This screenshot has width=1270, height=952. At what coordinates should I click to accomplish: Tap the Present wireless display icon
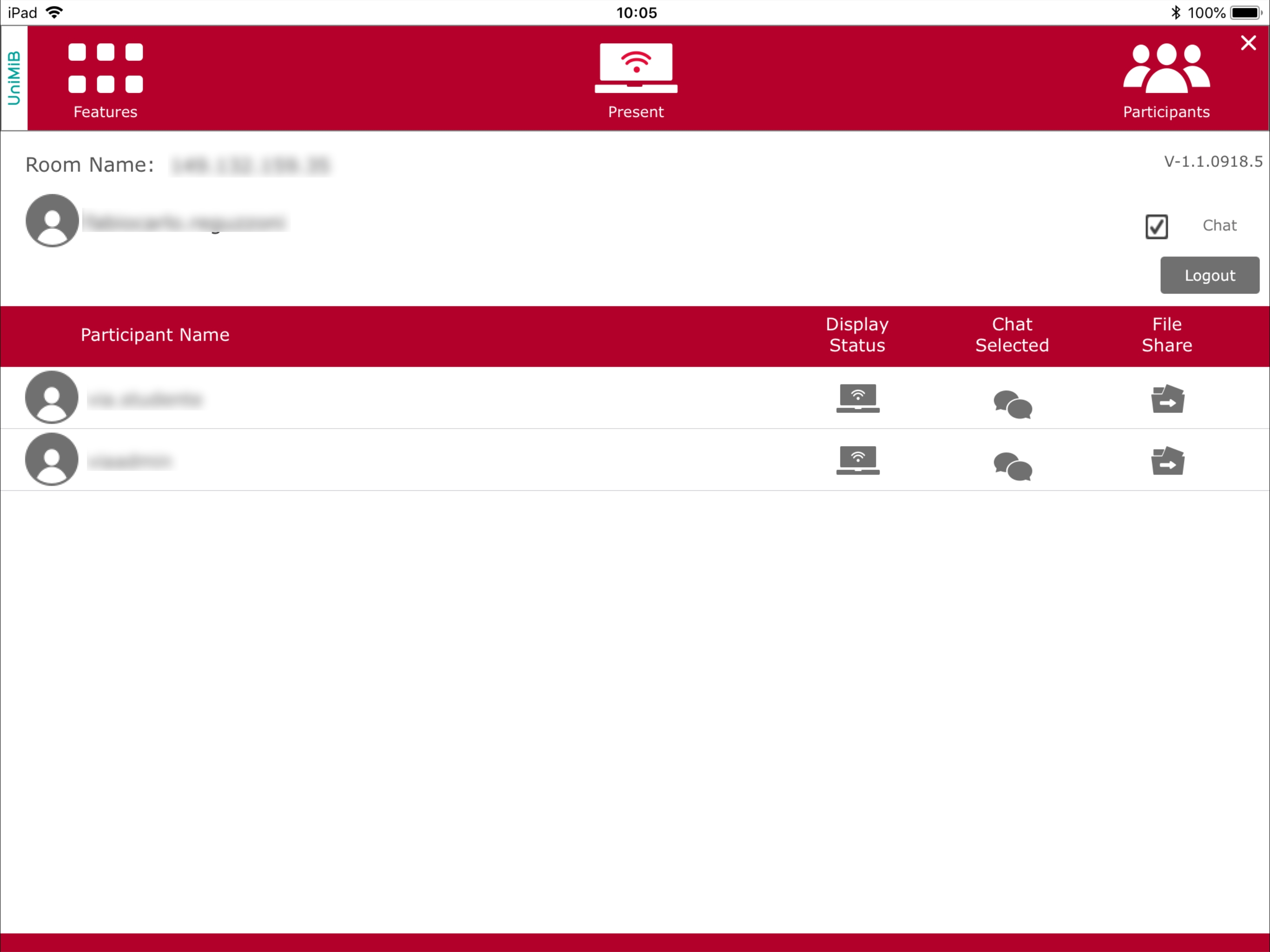tap(635, 80)
